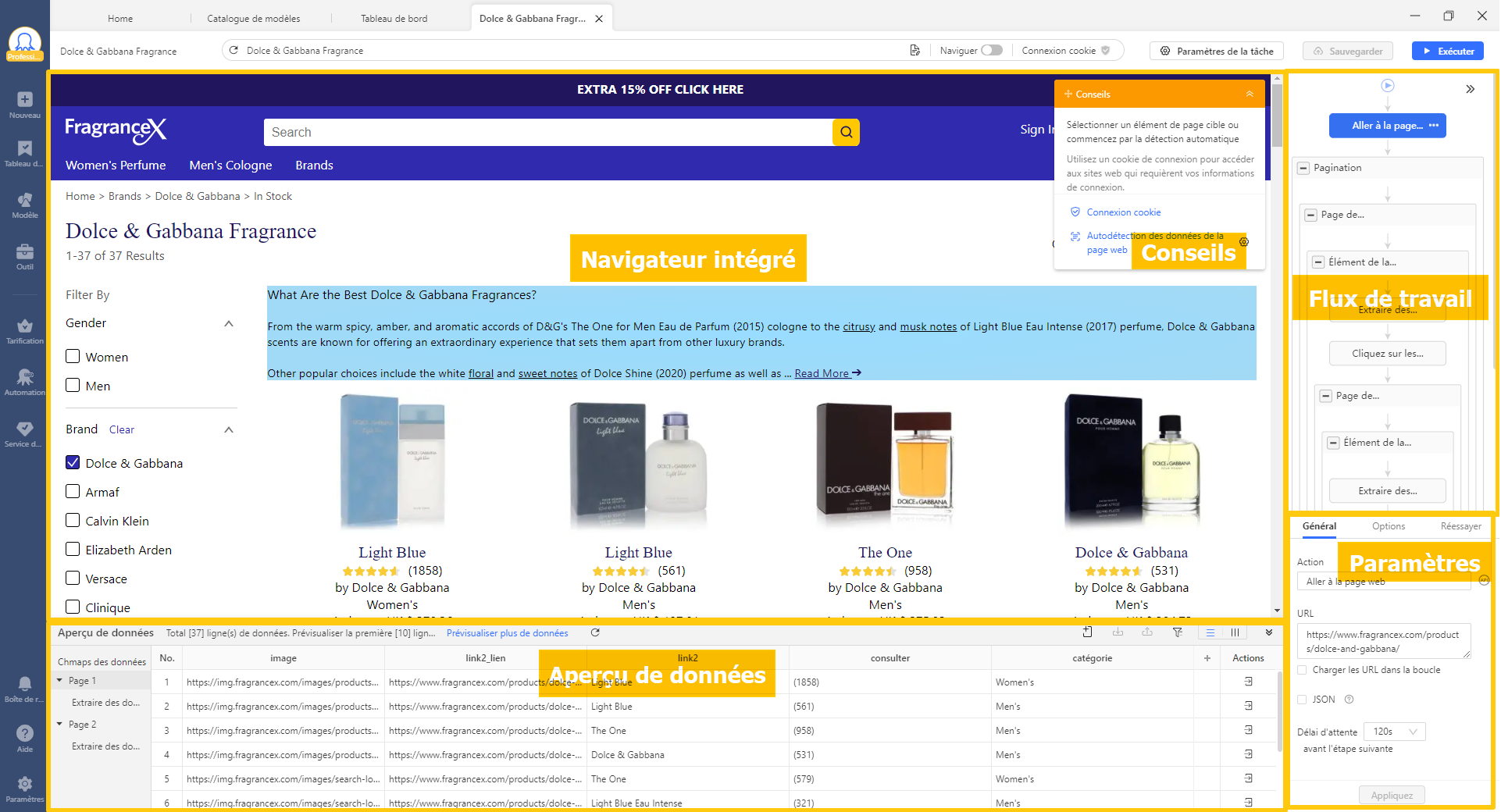
Task: Open the Tableau de bord sidebar icon
Action: 25,153
